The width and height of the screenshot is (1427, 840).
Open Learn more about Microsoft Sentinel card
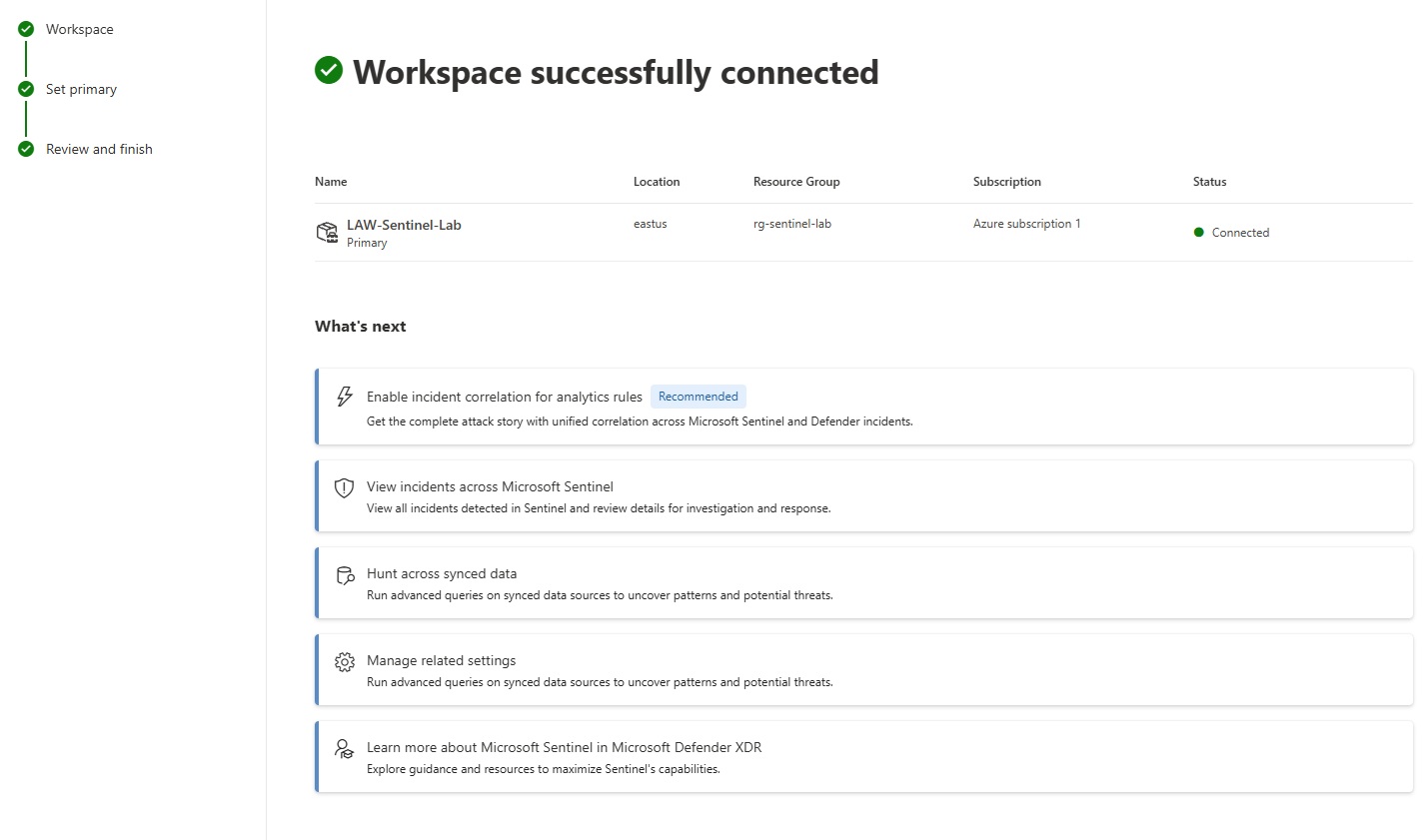(x=864, y=757)
